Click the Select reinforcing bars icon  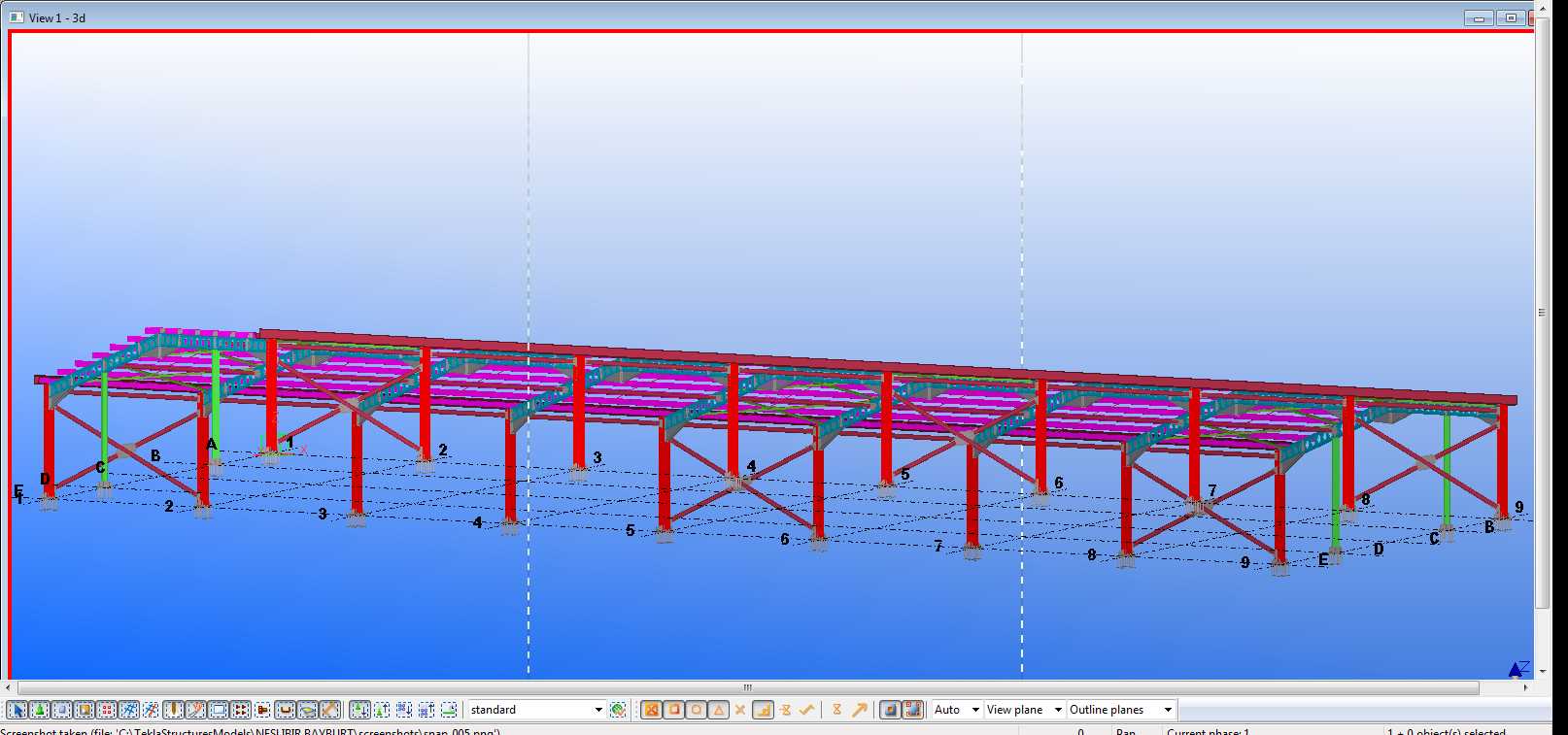[285, 710]
